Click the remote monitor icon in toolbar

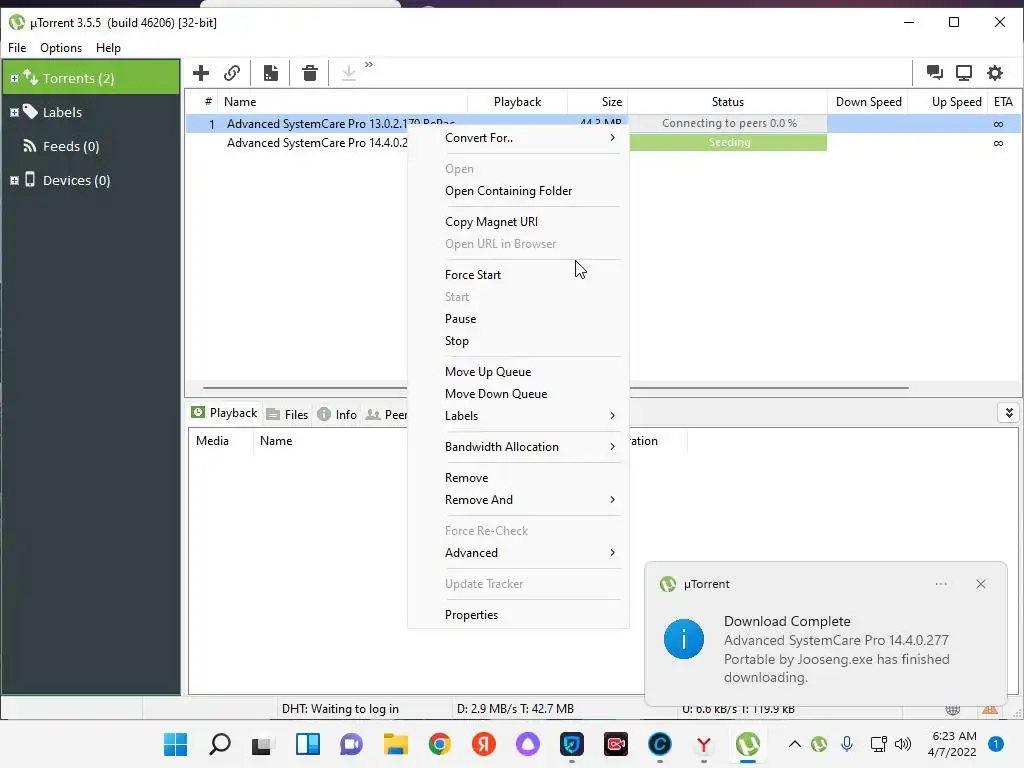964,72
